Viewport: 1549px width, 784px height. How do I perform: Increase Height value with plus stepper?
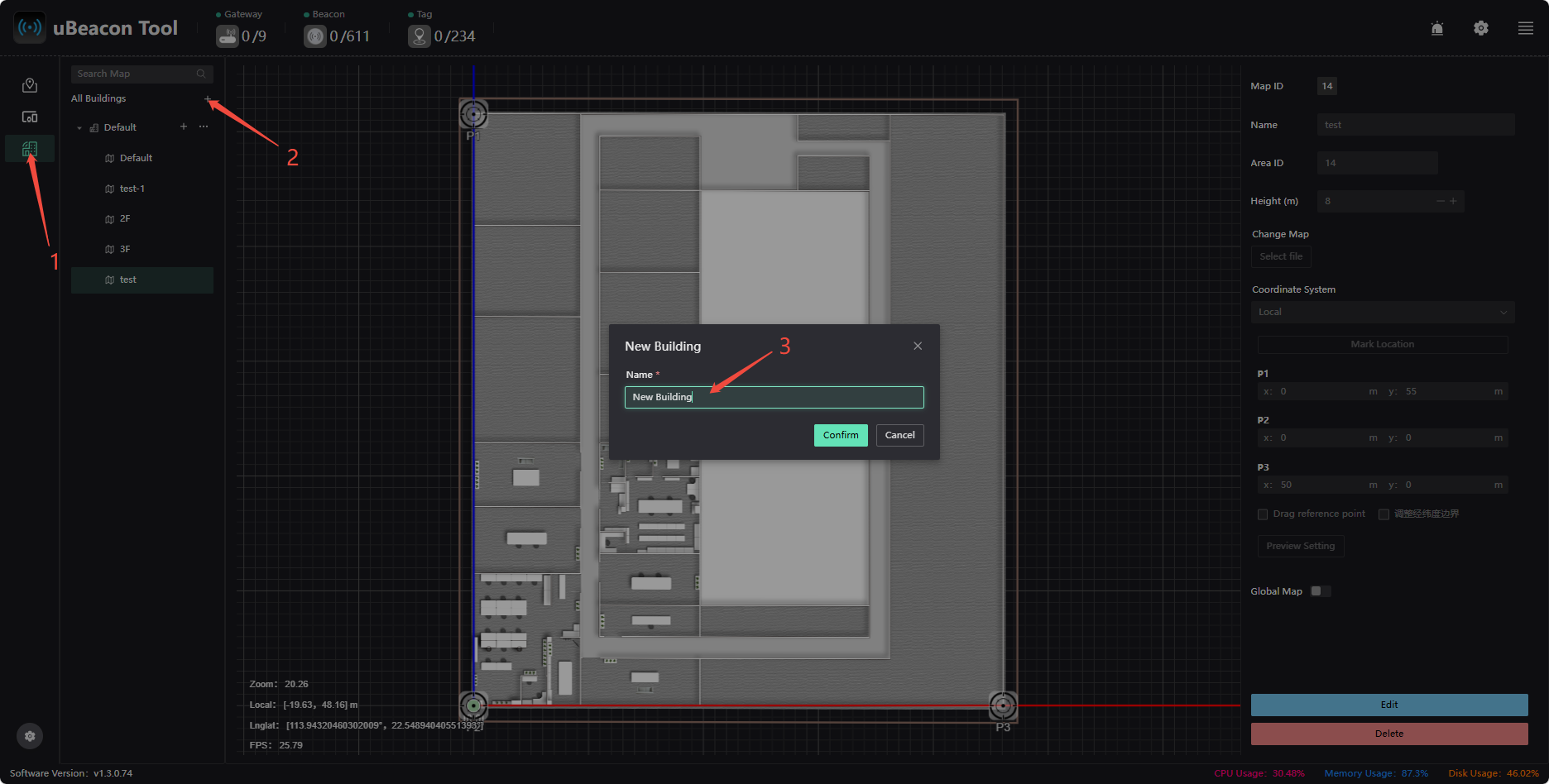click(x=1453, y=201)
